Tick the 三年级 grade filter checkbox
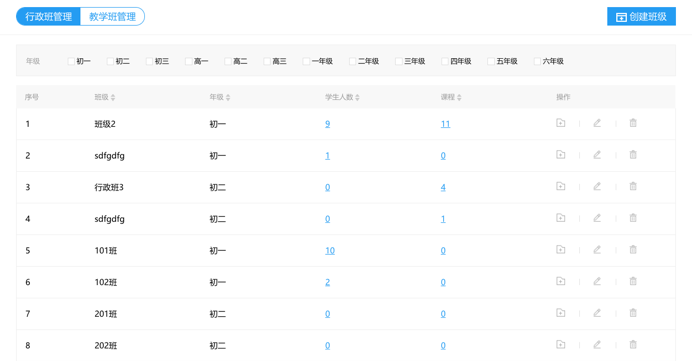The image size is (692, 361). pos(398,61)
